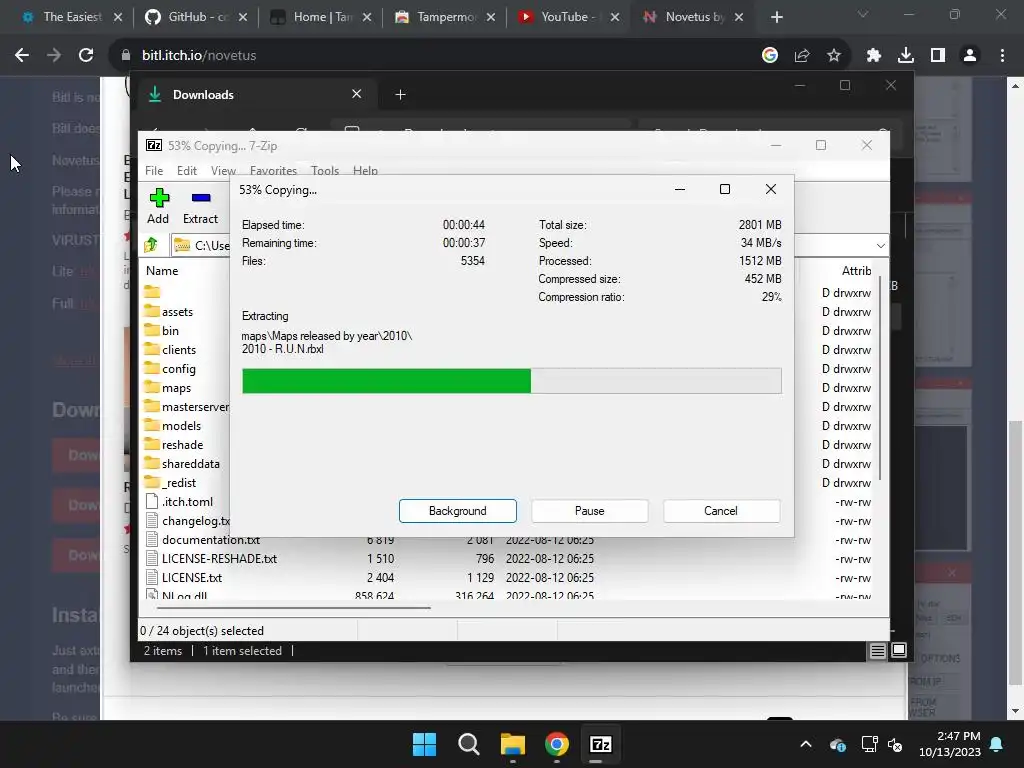Open Windows taskbar search
1024x768 pixels.
[x=468, y=744]
